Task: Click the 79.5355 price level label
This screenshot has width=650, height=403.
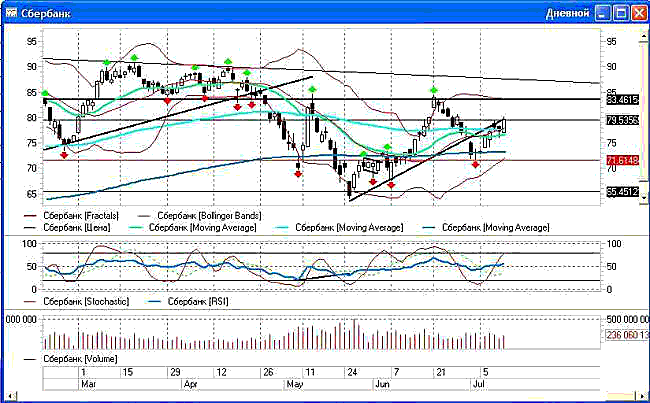Action: click(x=623, y=121)
